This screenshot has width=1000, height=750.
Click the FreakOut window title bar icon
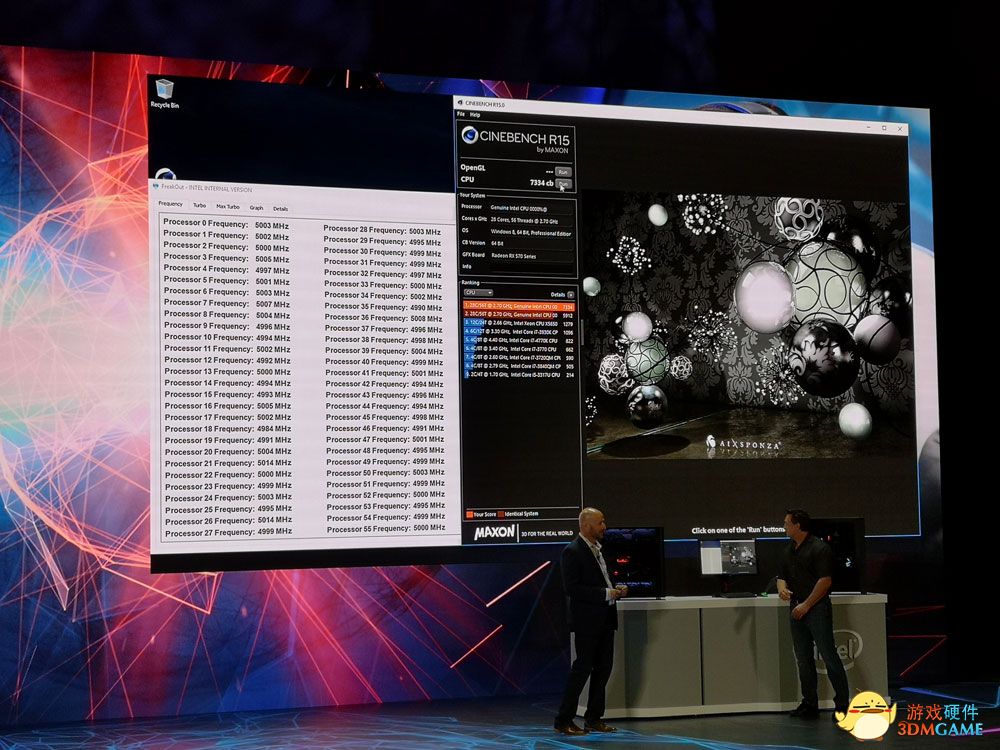coord(156,186)
